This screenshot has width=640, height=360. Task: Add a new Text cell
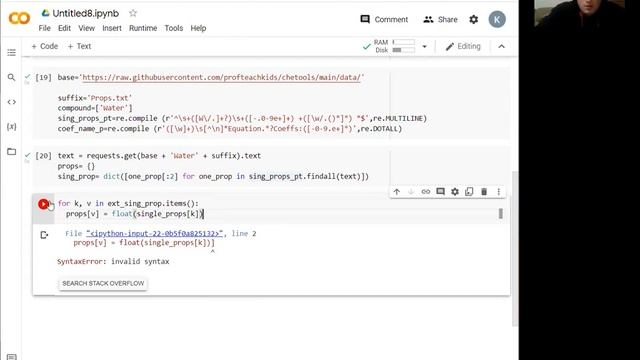pos(80,46)
